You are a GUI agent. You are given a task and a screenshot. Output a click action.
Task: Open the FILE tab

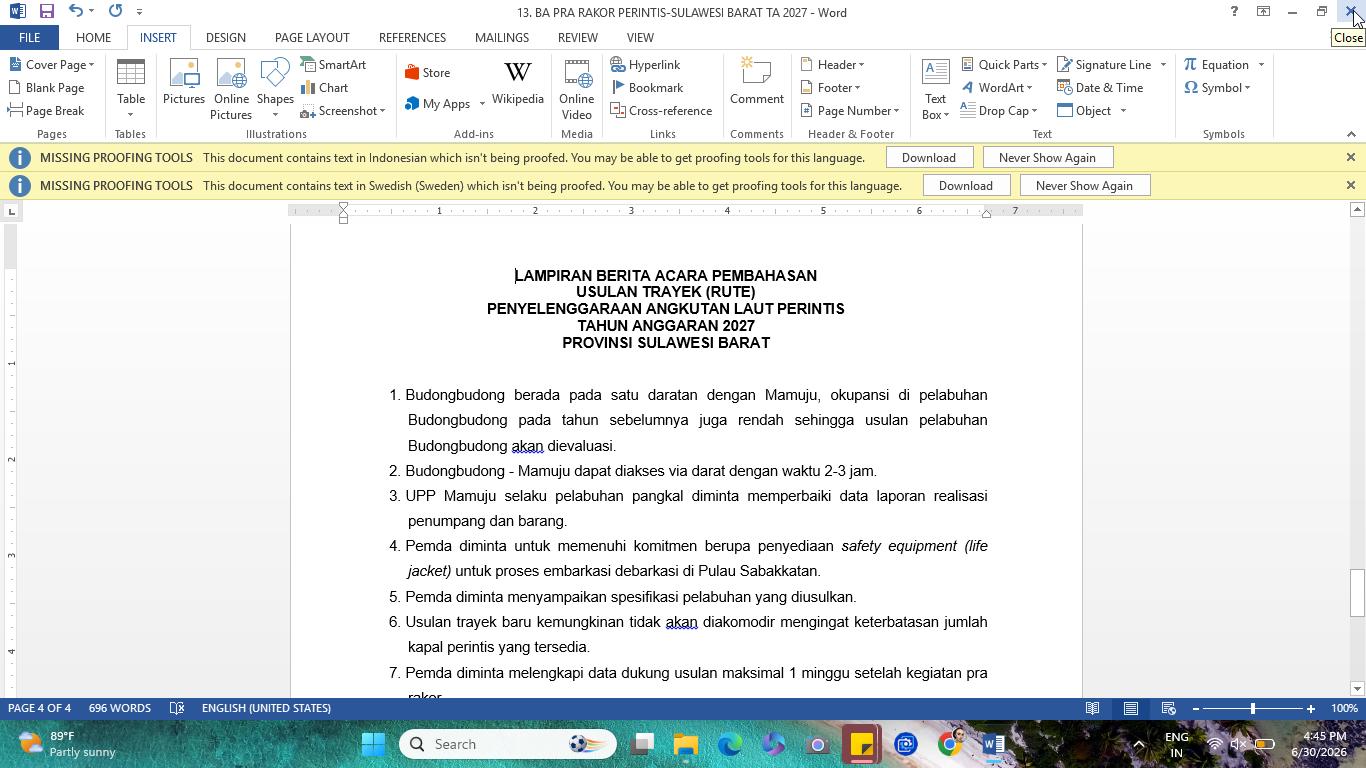pos(29,37)
